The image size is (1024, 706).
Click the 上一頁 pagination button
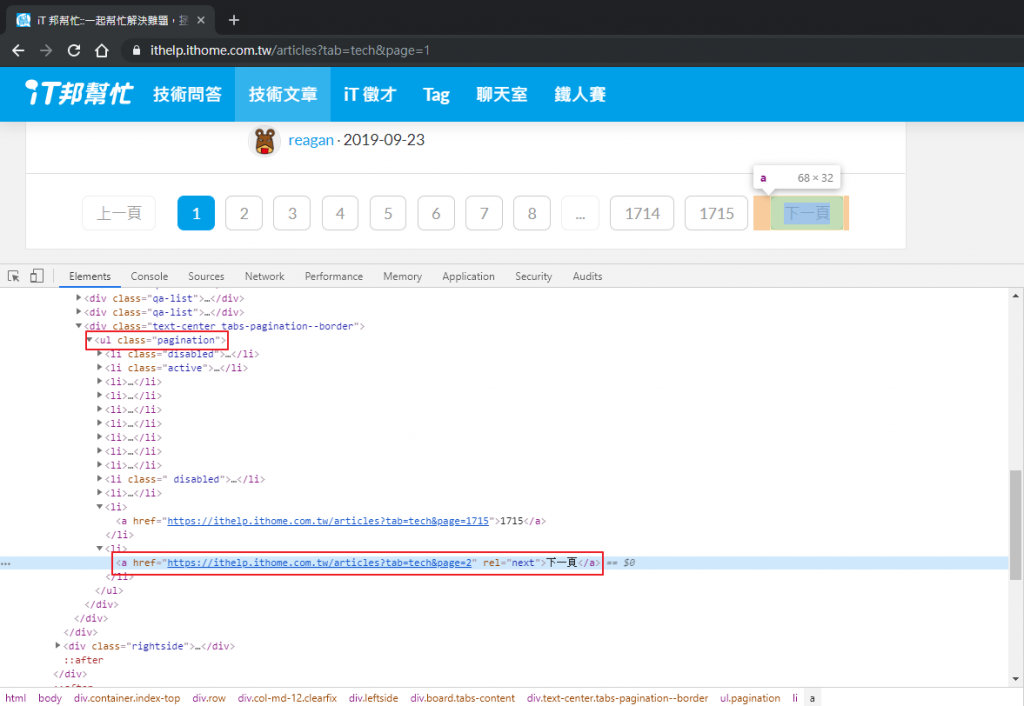[x=119, y=213]
